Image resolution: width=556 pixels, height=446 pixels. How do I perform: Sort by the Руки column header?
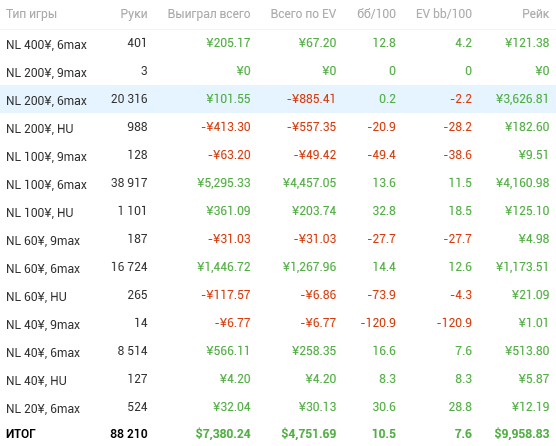point(134,14)
